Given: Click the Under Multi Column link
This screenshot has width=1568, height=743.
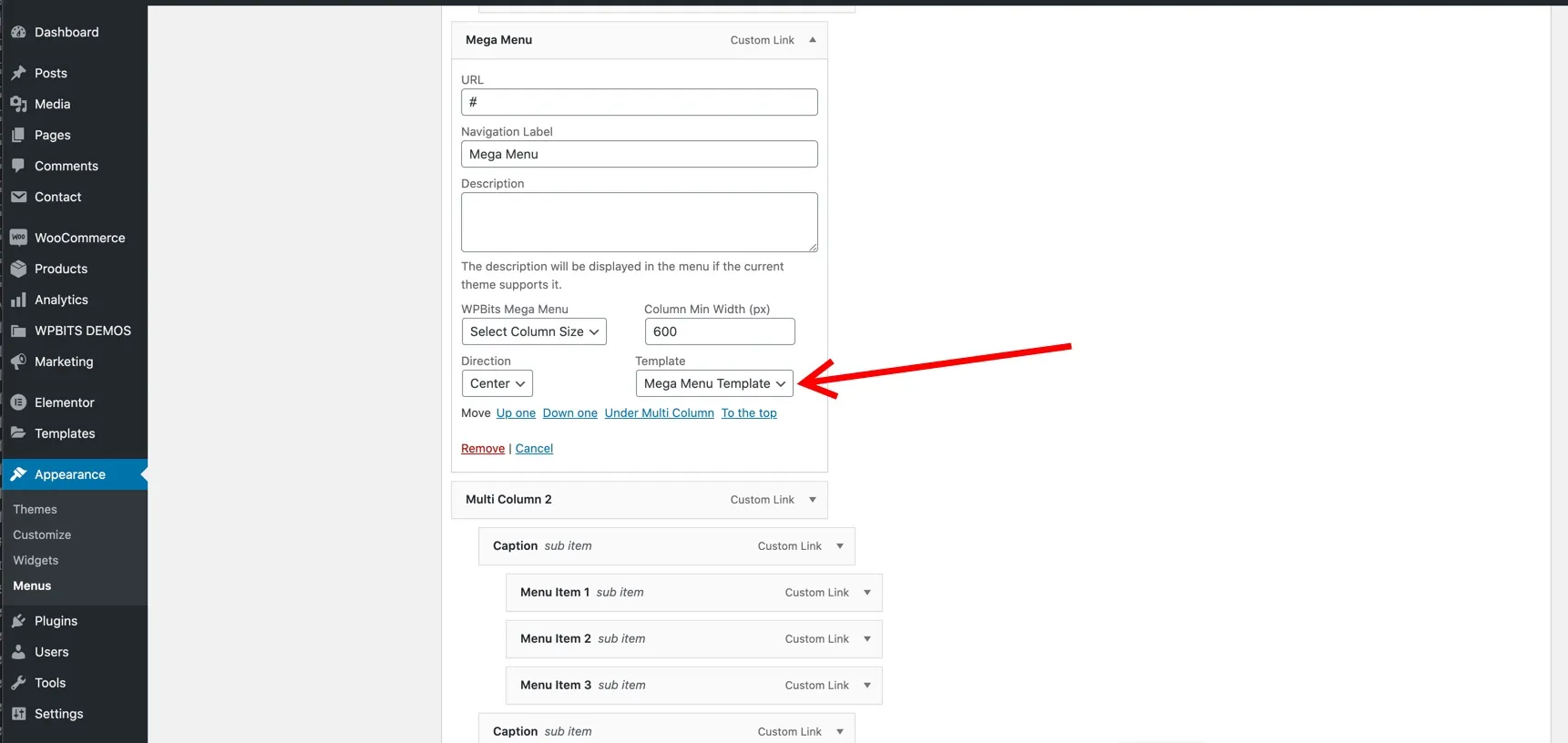Looking at the screenshot, I should point(660,413).
